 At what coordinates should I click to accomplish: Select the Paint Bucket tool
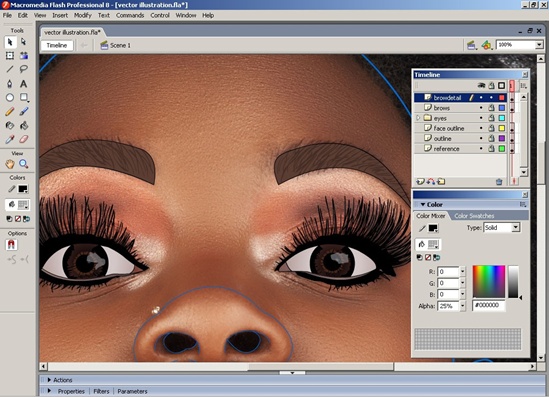[23, 125]
